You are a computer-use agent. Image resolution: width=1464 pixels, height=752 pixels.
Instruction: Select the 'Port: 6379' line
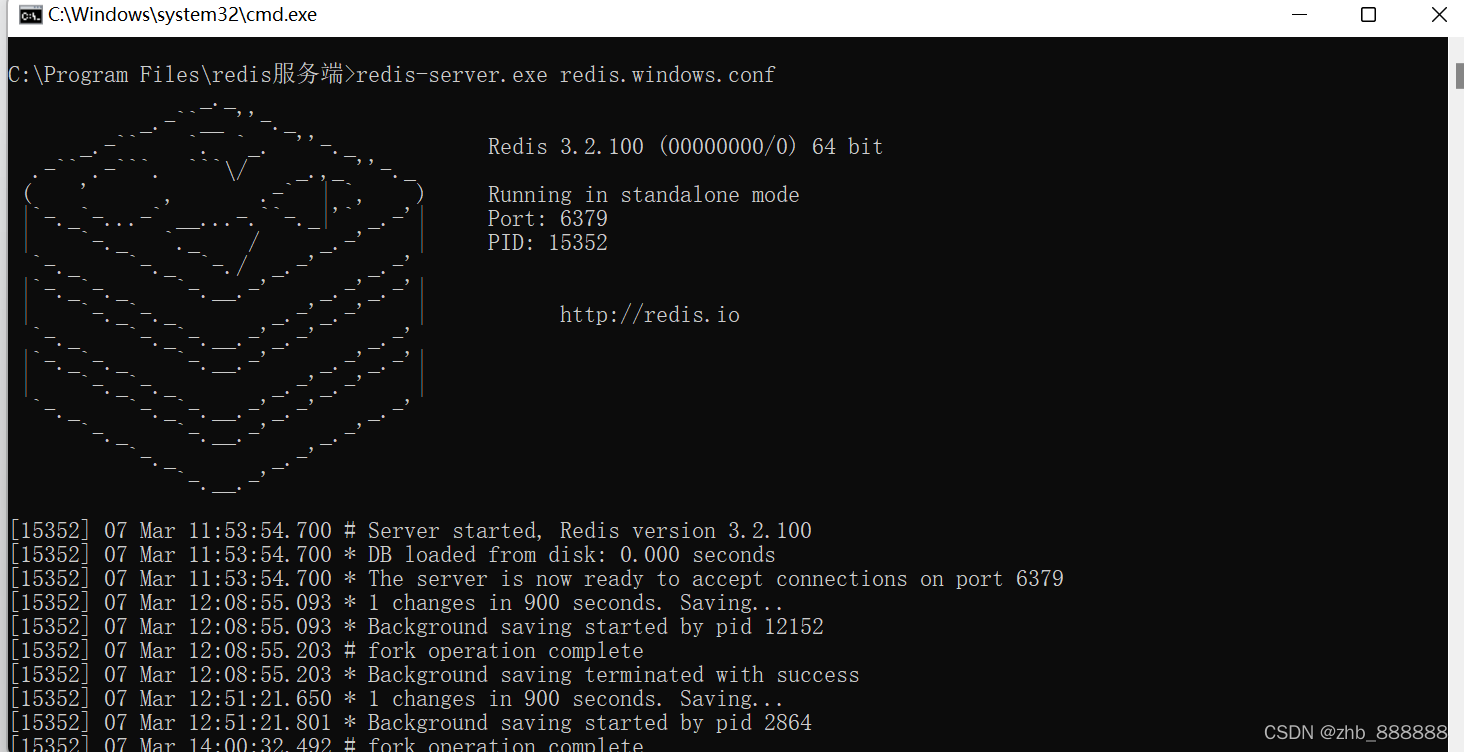point(548,218)
